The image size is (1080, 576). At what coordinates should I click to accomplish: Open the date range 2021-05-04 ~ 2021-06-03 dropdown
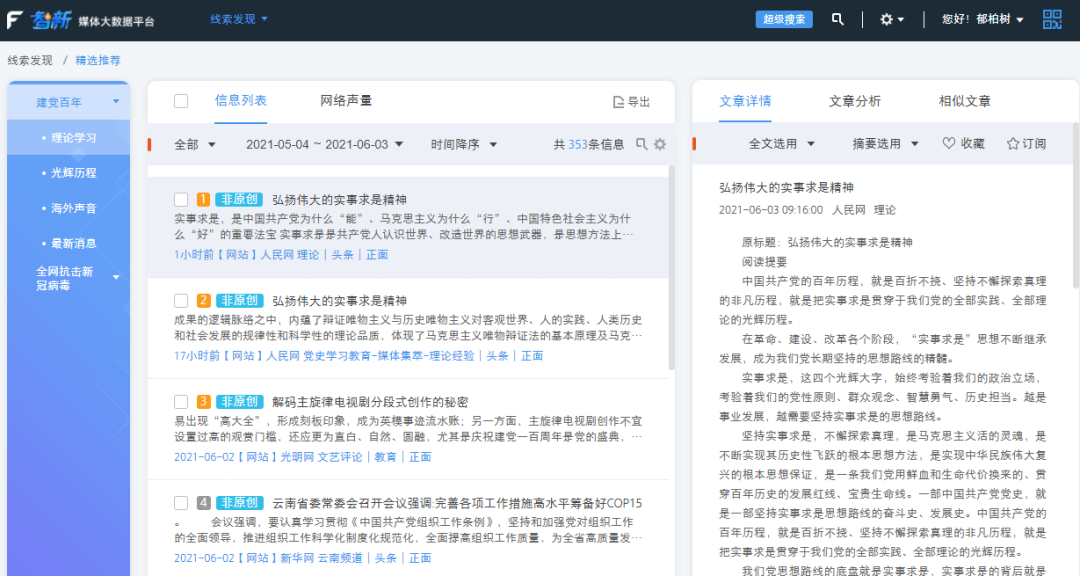pos(324,145)
